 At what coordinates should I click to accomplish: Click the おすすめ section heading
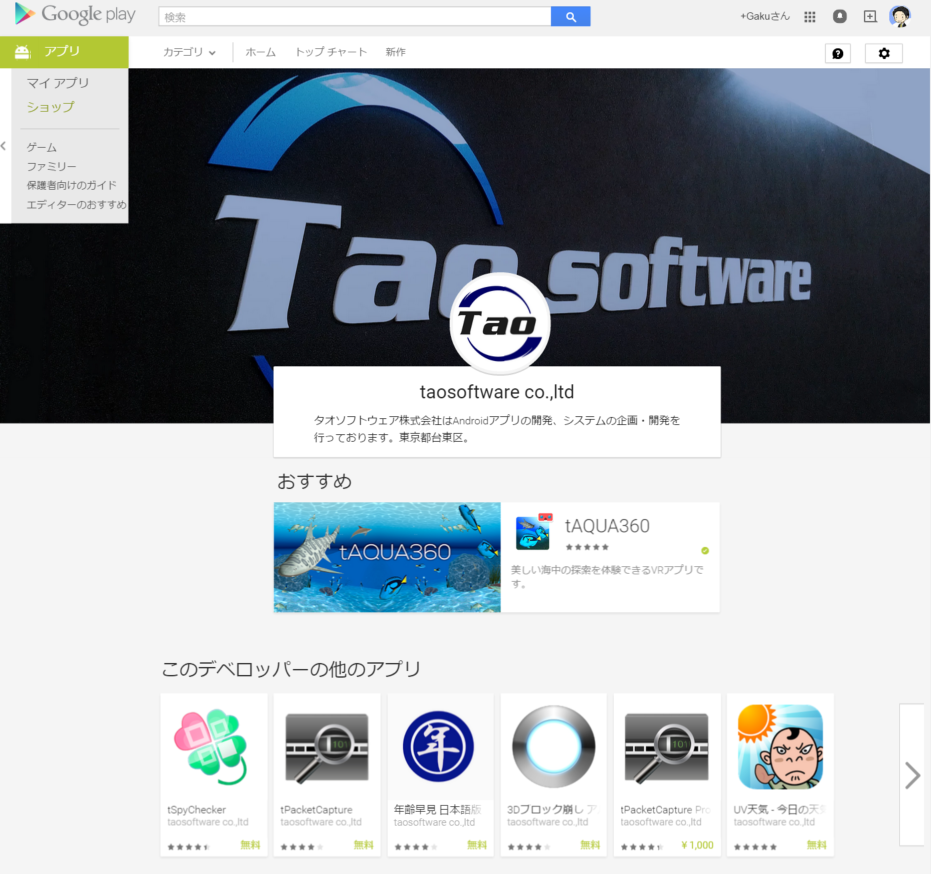click(x=315, y=481)
